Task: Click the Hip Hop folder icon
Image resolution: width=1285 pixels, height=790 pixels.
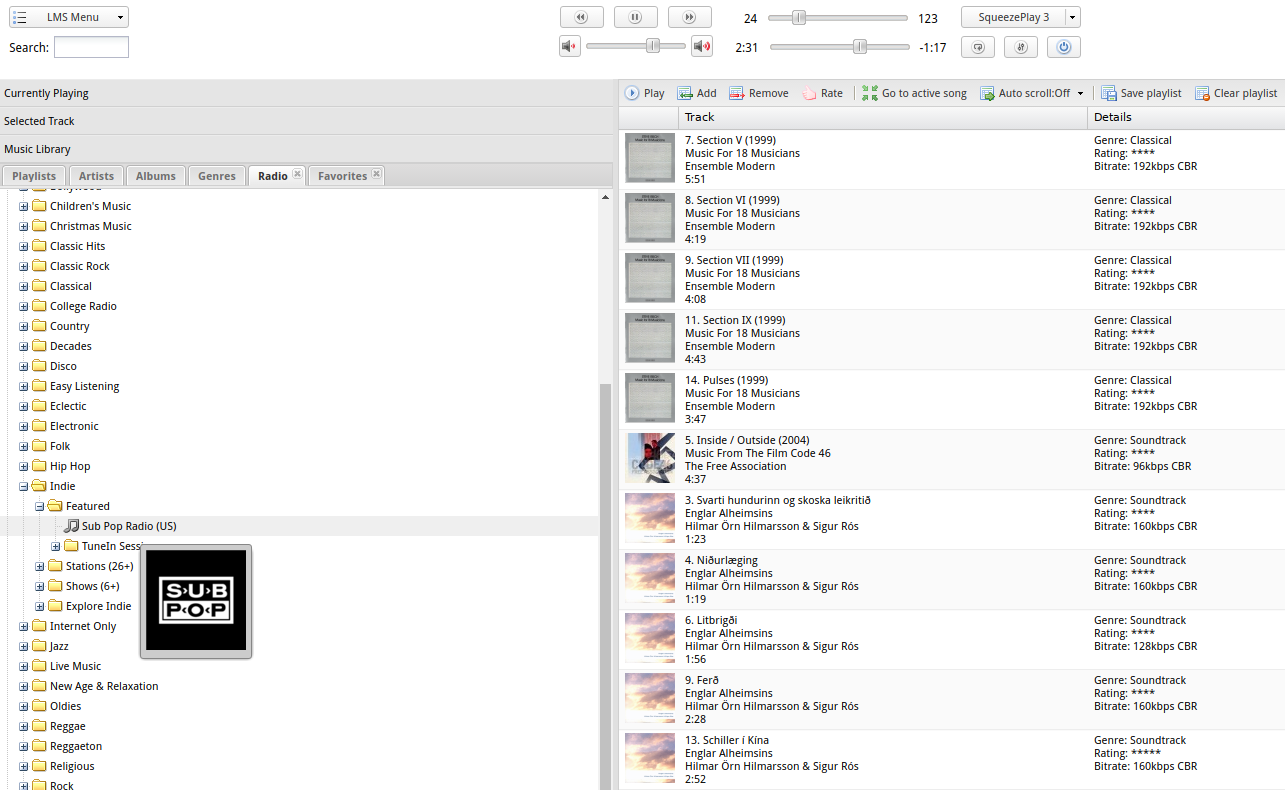Action: [x=39, y=466]
